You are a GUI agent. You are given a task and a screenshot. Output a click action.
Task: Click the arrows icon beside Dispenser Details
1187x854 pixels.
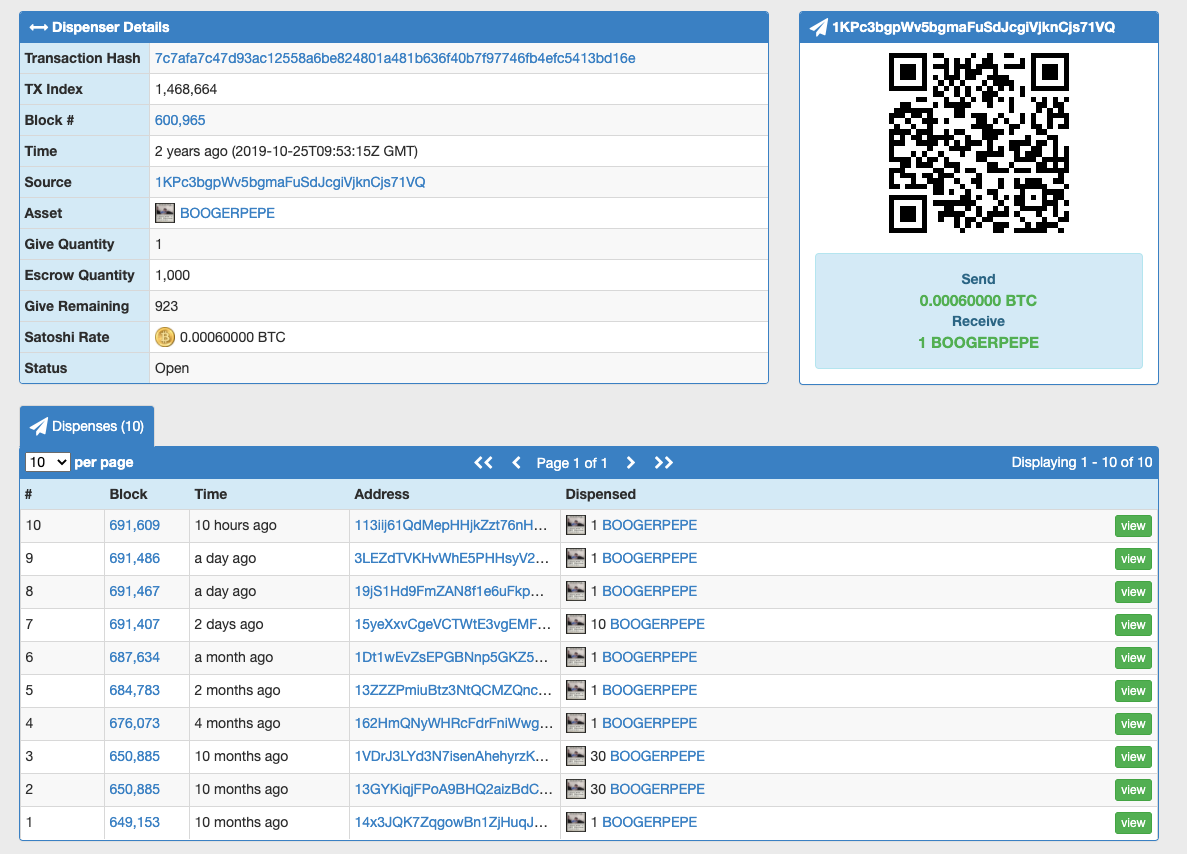(x=39, y=27)
